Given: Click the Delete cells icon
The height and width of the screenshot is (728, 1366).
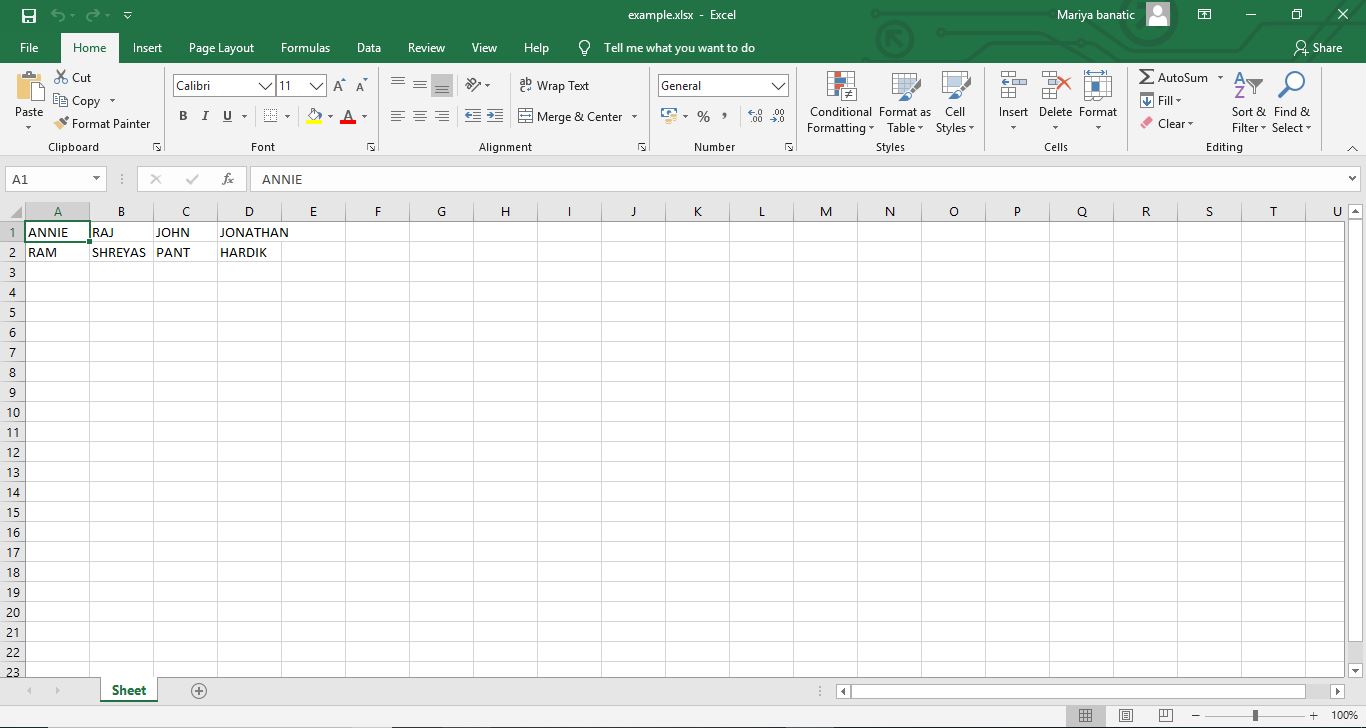Looking at the screenshot, I should 1055,87.
